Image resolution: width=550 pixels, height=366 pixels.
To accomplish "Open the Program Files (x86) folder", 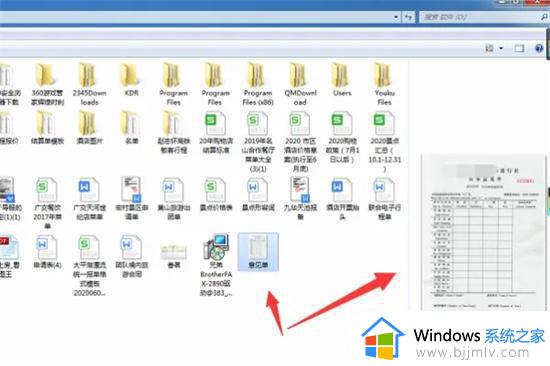I will (258, 85).
